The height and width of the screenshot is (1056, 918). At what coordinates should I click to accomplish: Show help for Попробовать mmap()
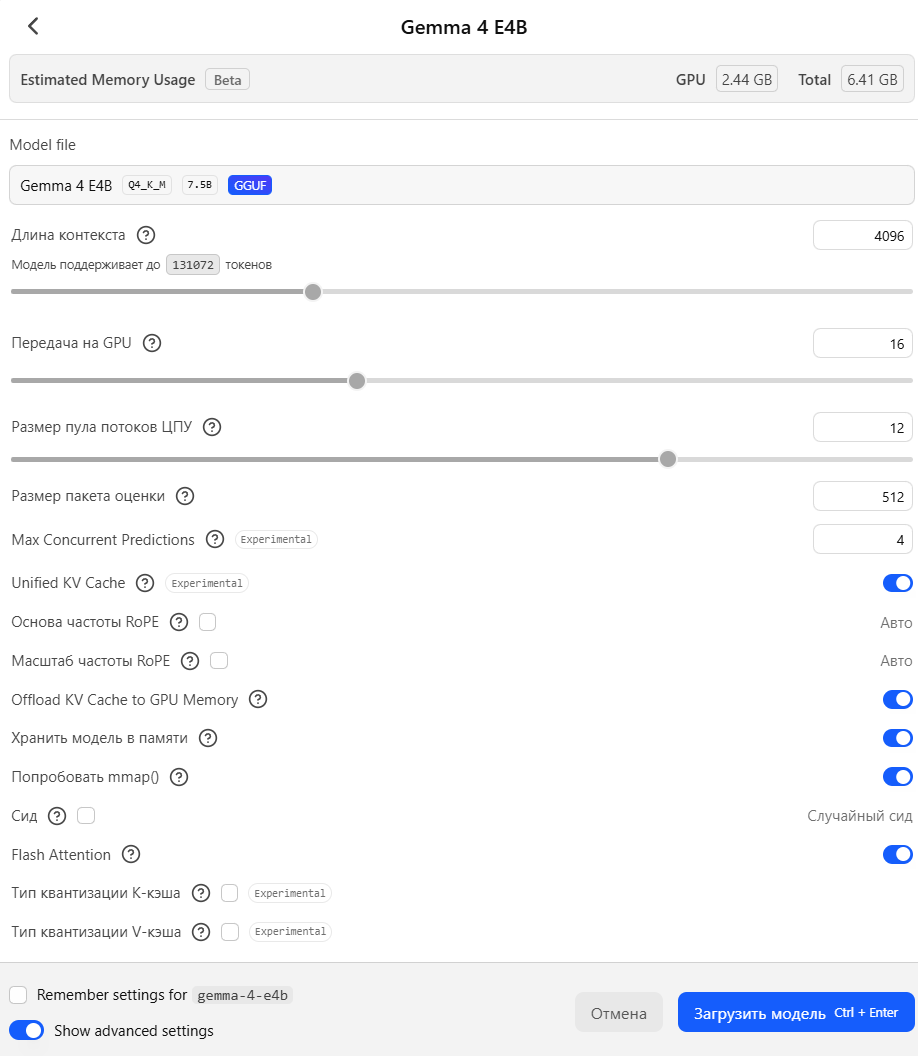pos(180,777)
